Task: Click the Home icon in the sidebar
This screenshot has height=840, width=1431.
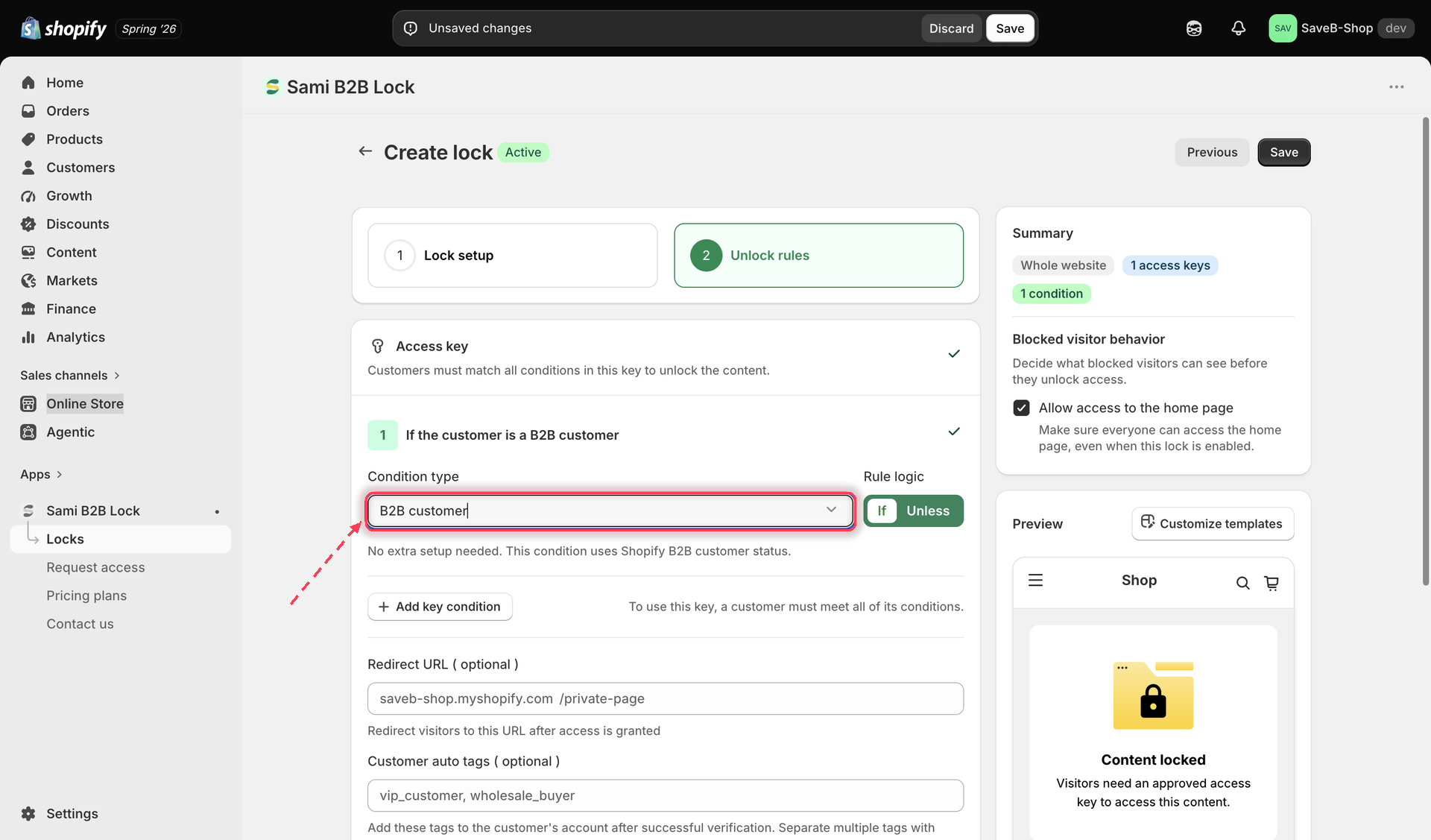Action: click(x=28, y=83)
